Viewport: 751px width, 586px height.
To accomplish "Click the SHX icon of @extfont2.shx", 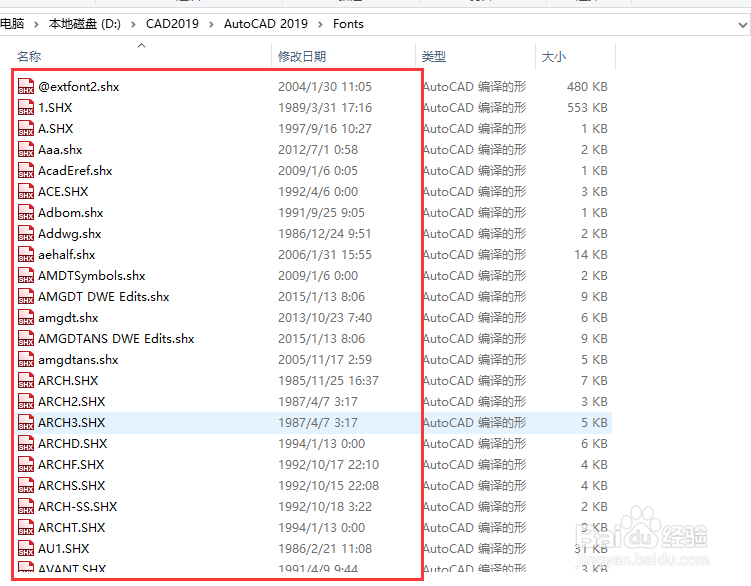I will tap(26, 86).
